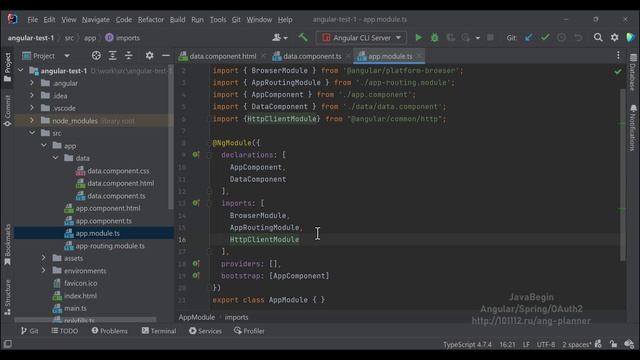Open Angular CLI Server run configuration dropdown
This screenshot has height=360, width=640.
(x=361, y=38)
